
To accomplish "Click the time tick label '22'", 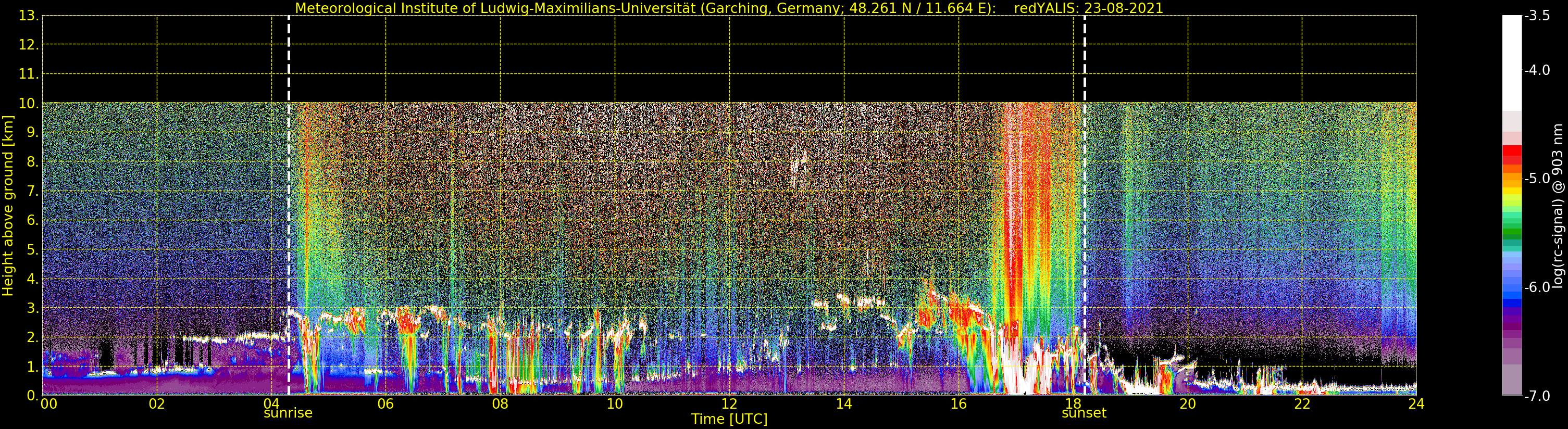I will pos(1302,404).
